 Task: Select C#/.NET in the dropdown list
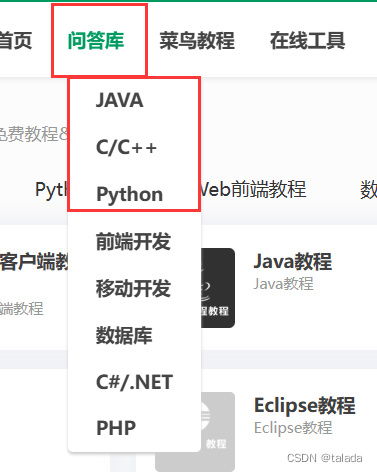pyautogui.click(x=134, y=382)
